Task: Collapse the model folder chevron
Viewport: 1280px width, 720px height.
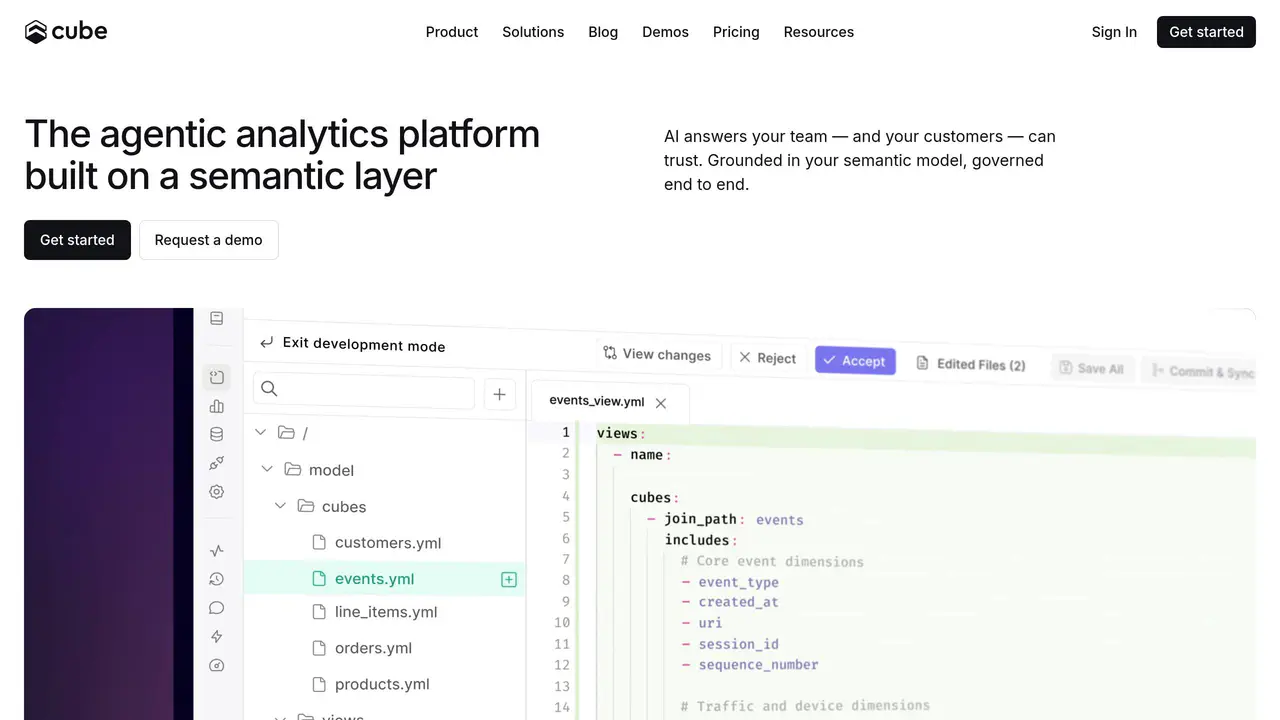Action: pos(267,469)
